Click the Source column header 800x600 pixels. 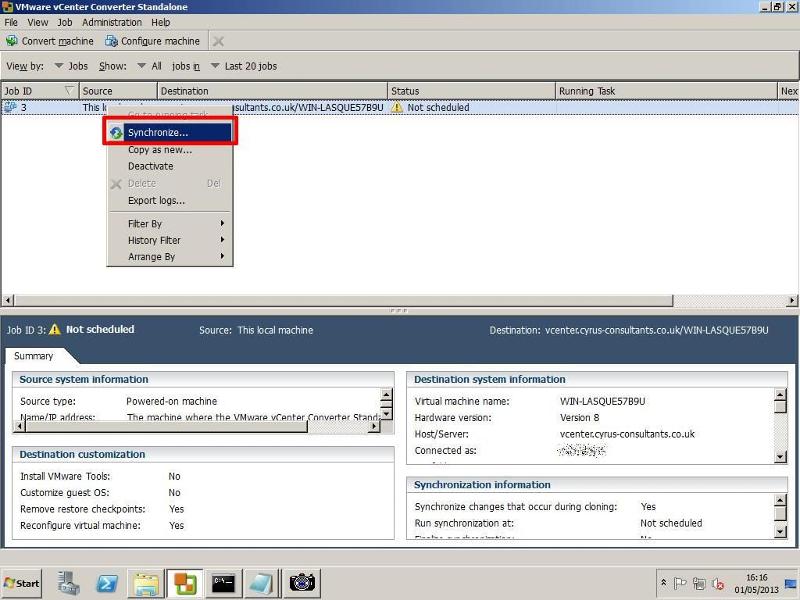pos(118,91)
